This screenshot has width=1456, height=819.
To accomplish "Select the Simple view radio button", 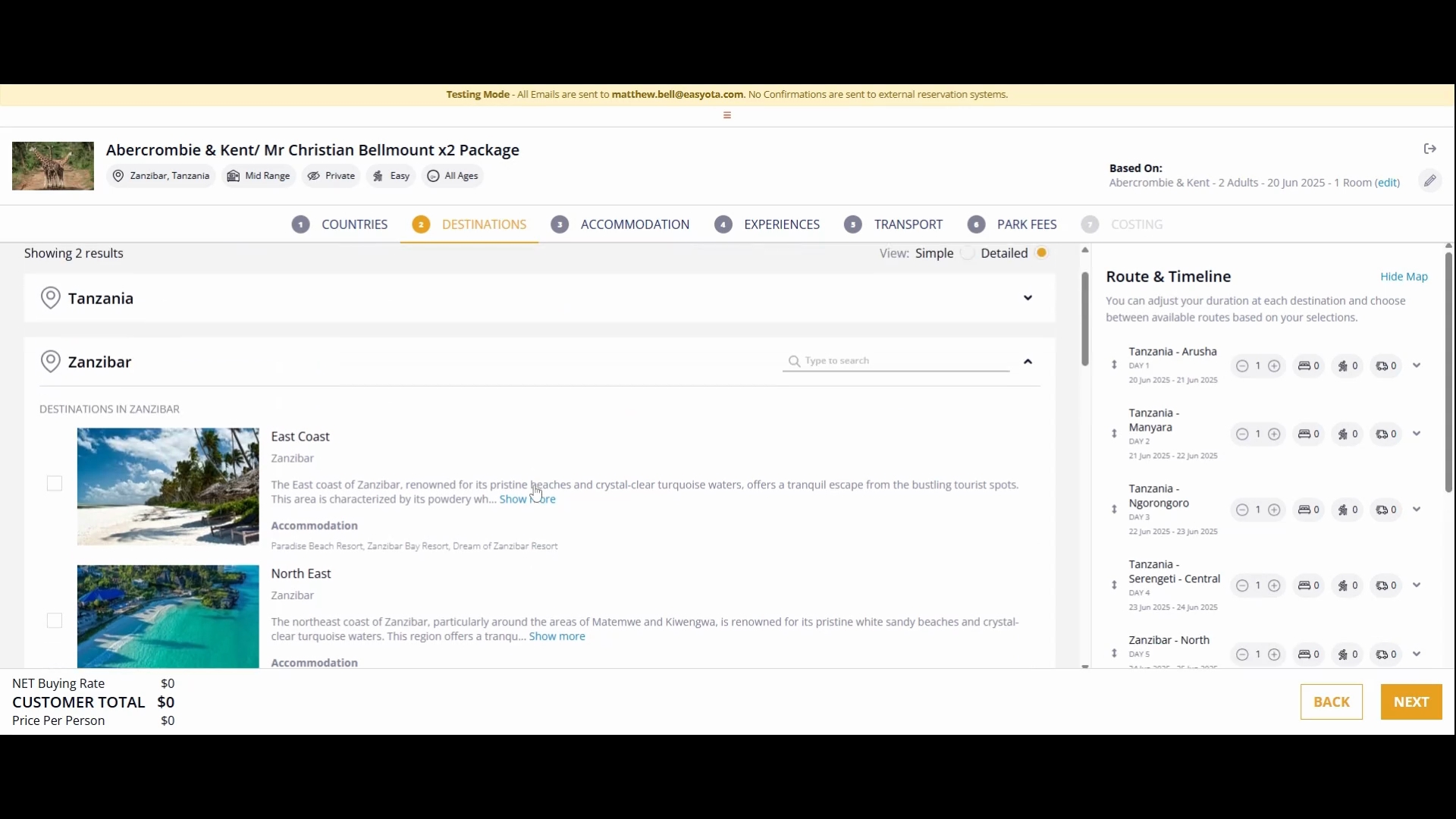I will tap(968, 253).
